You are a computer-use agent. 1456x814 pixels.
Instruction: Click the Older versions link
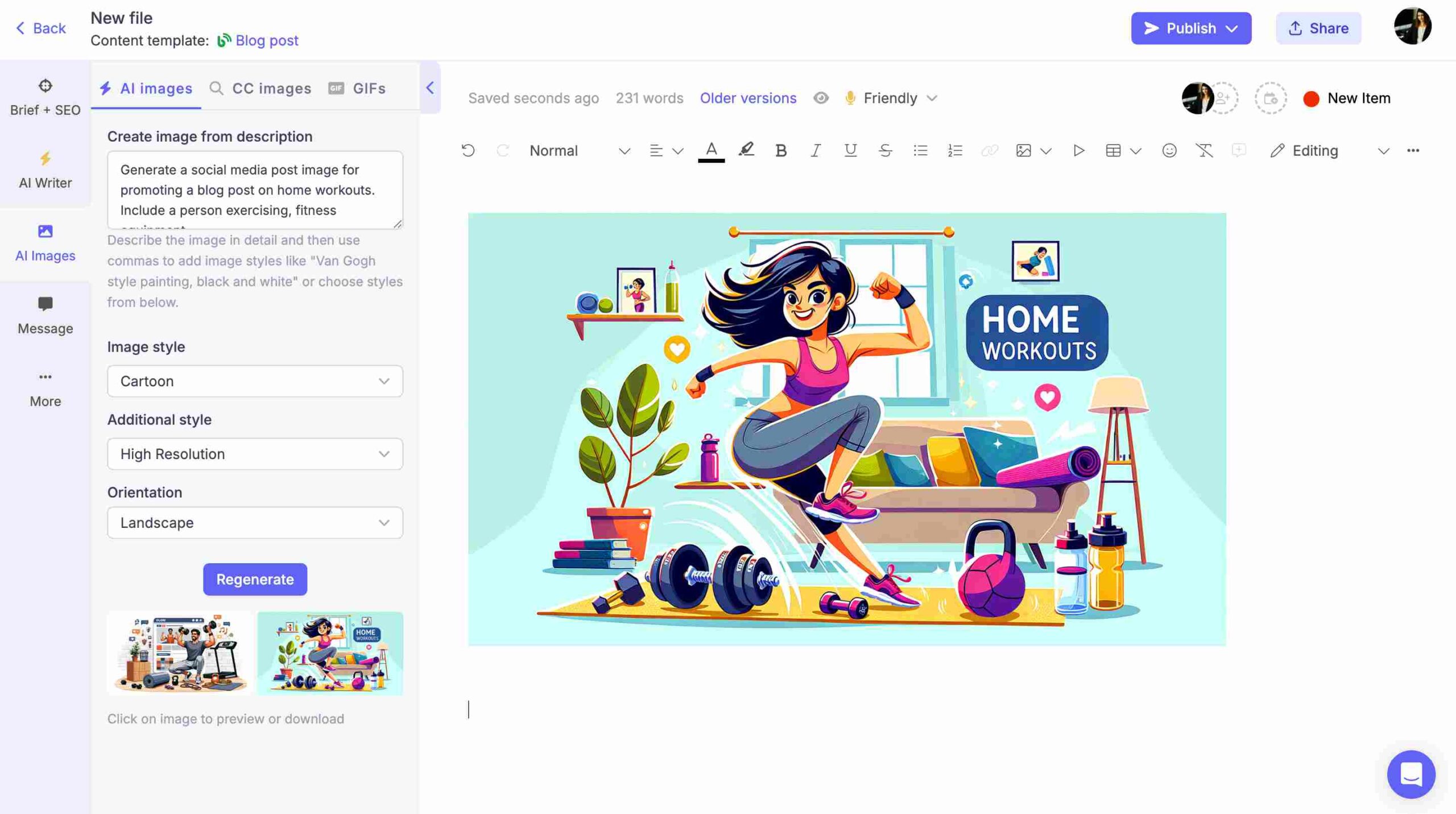[748, 97]
